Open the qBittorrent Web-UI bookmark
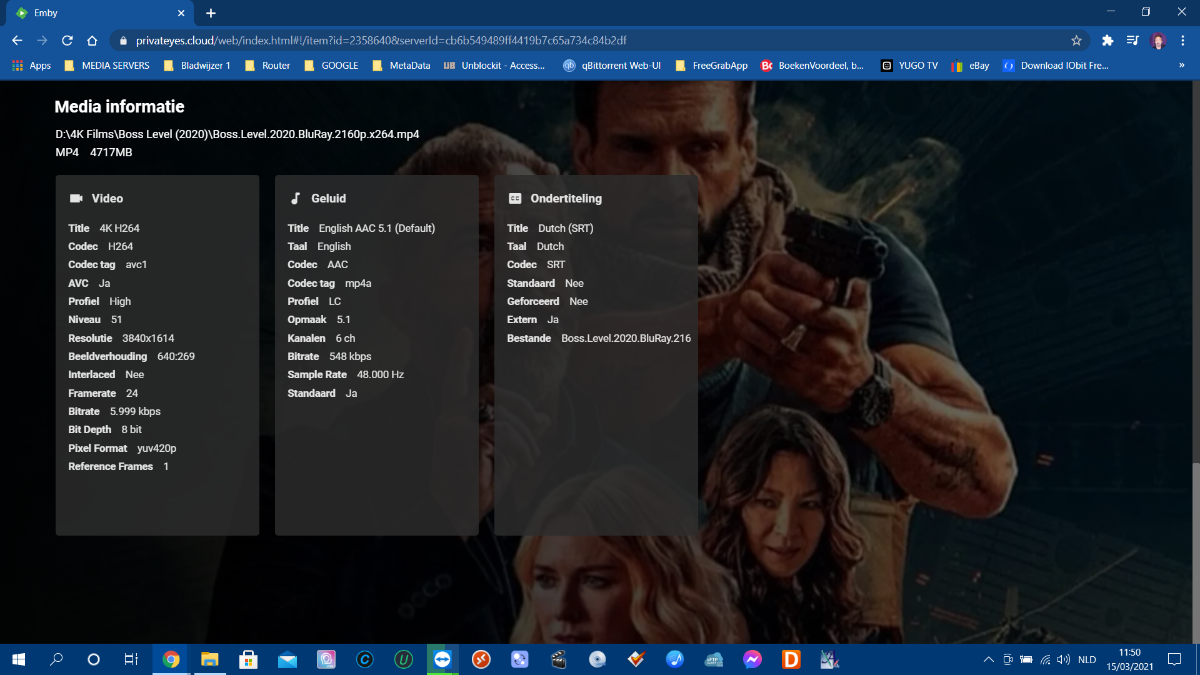1200x675 pixels. coord(613,66)
